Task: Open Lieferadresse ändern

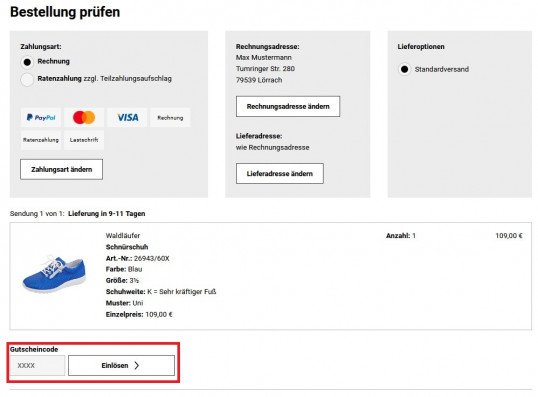Action: coord(280,174)
